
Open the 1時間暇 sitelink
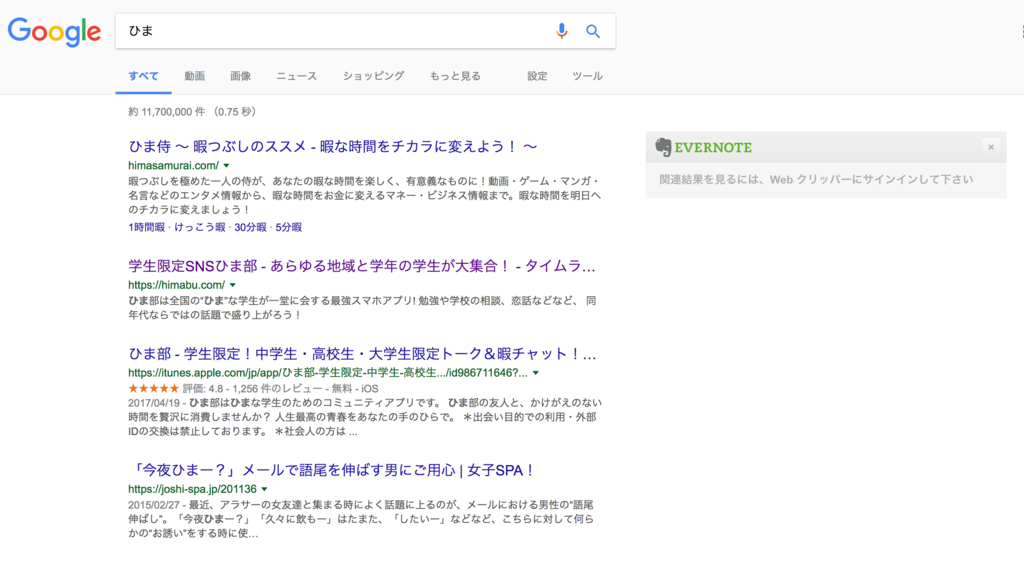(146, 227)
